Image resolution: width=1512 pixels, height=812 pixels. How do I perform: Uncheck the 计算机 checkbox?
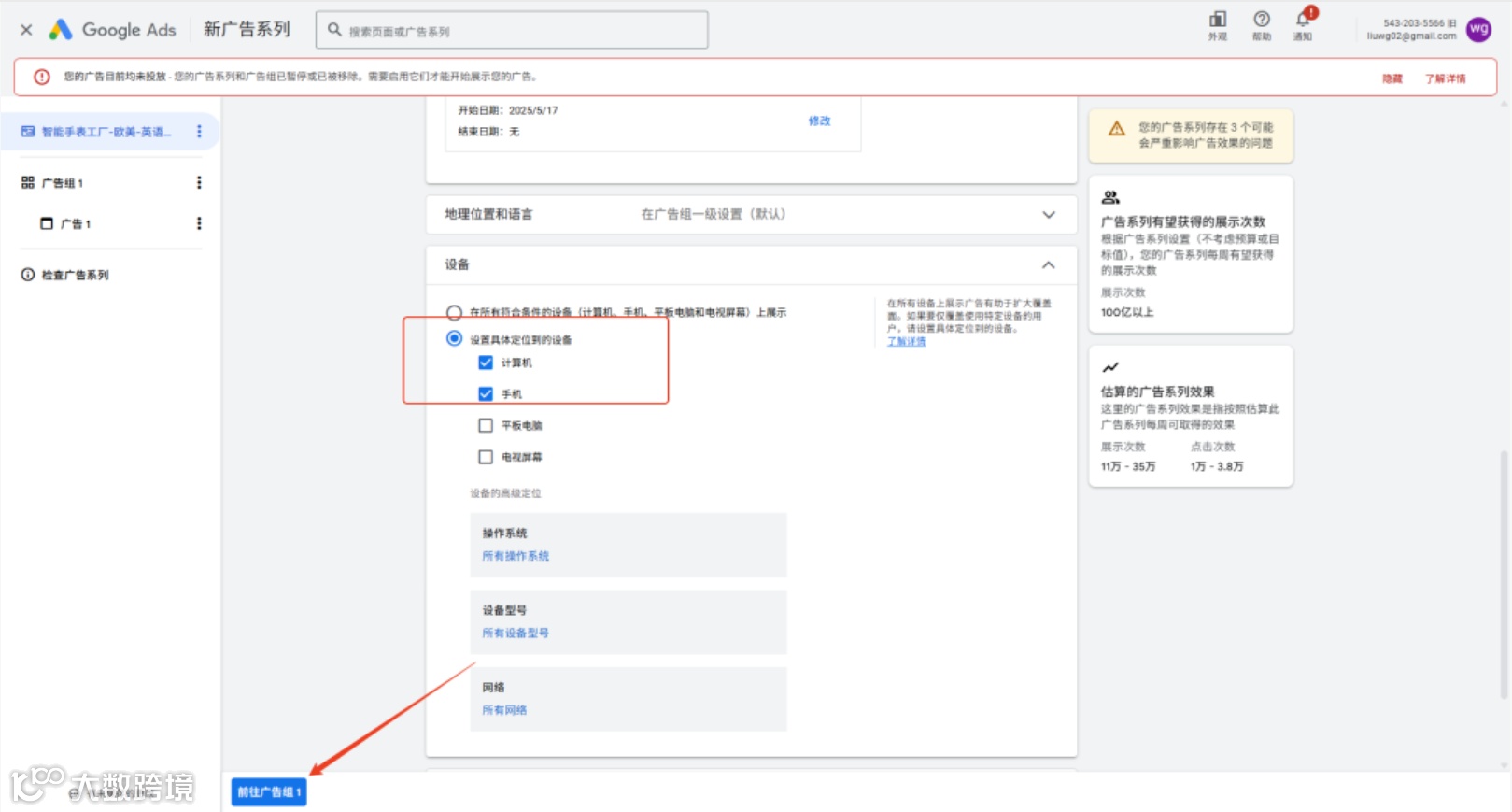point(486,363)
